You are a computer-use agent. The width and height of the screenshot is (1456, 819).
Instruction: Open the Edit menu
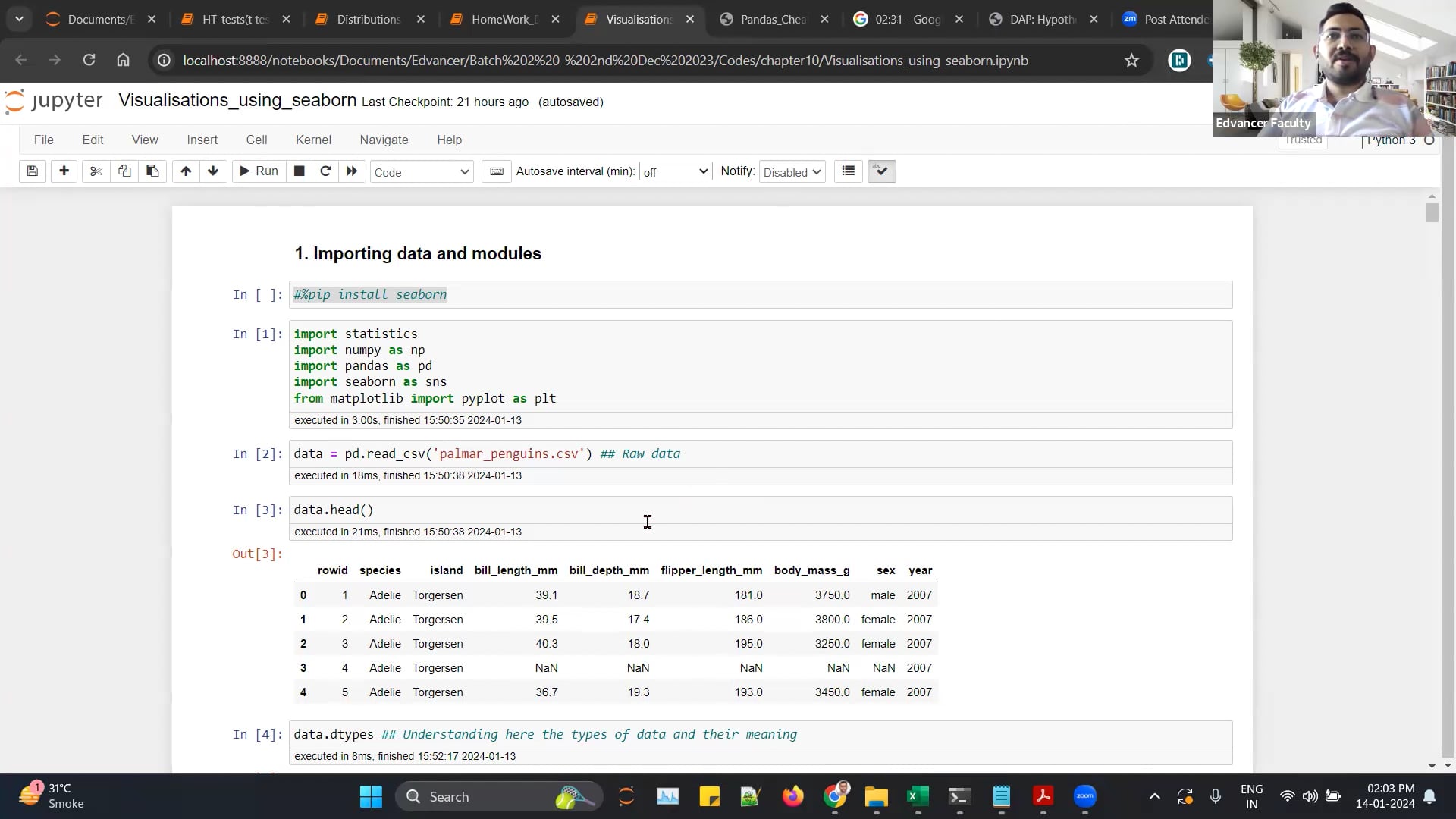pyautogui.click(x=93, y=140)
